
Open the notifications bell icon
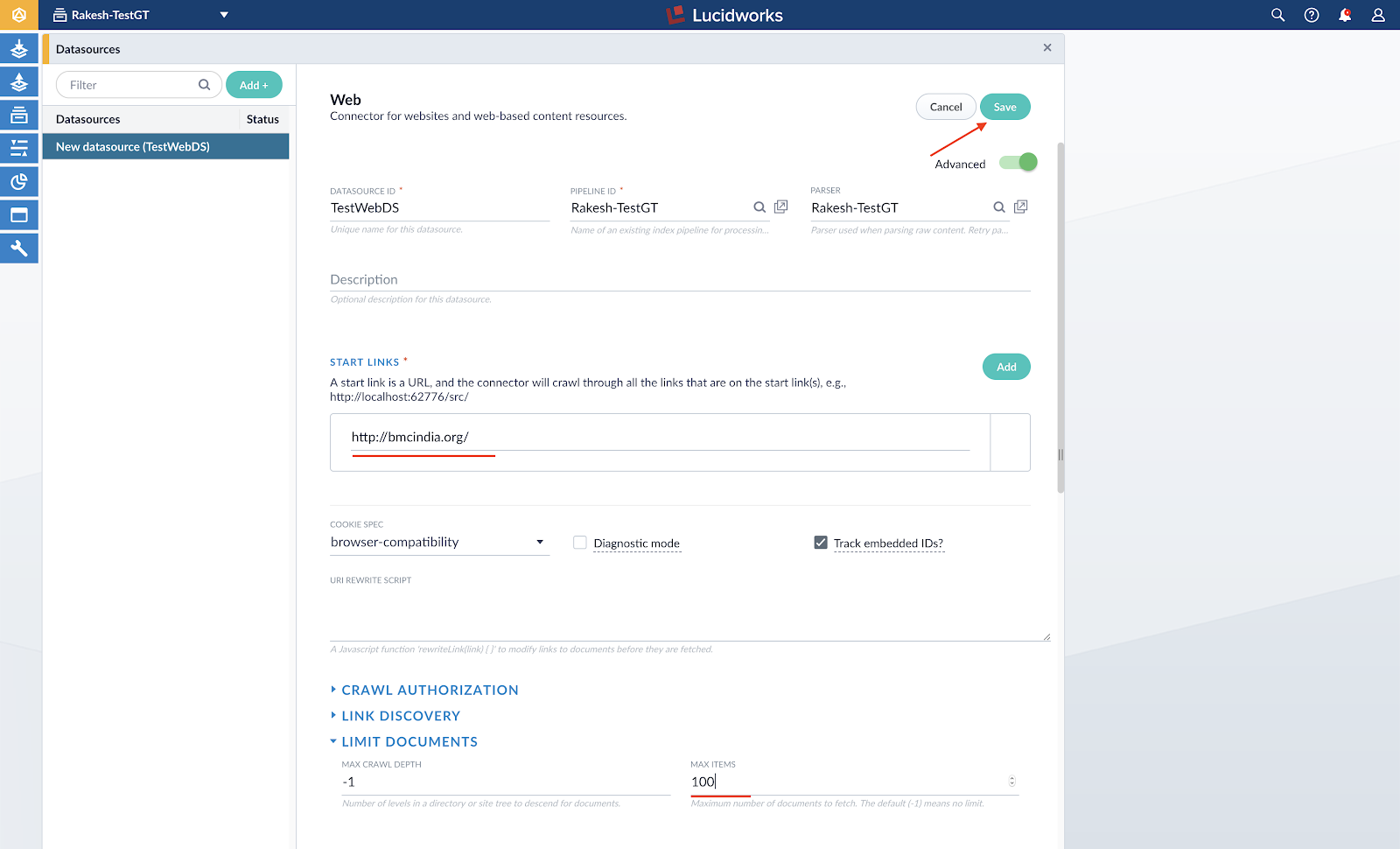1345,15
